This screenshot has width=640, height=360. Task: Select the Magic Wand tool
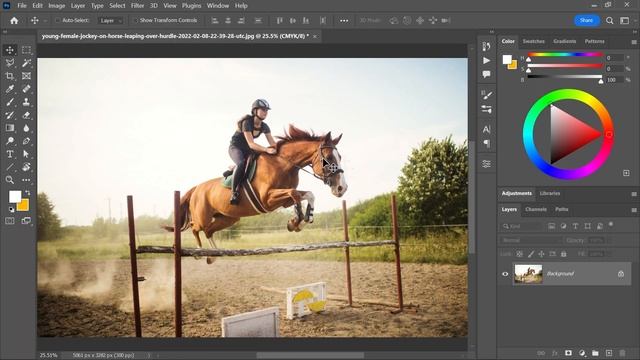pyautogui.click(x=26, y=63)
